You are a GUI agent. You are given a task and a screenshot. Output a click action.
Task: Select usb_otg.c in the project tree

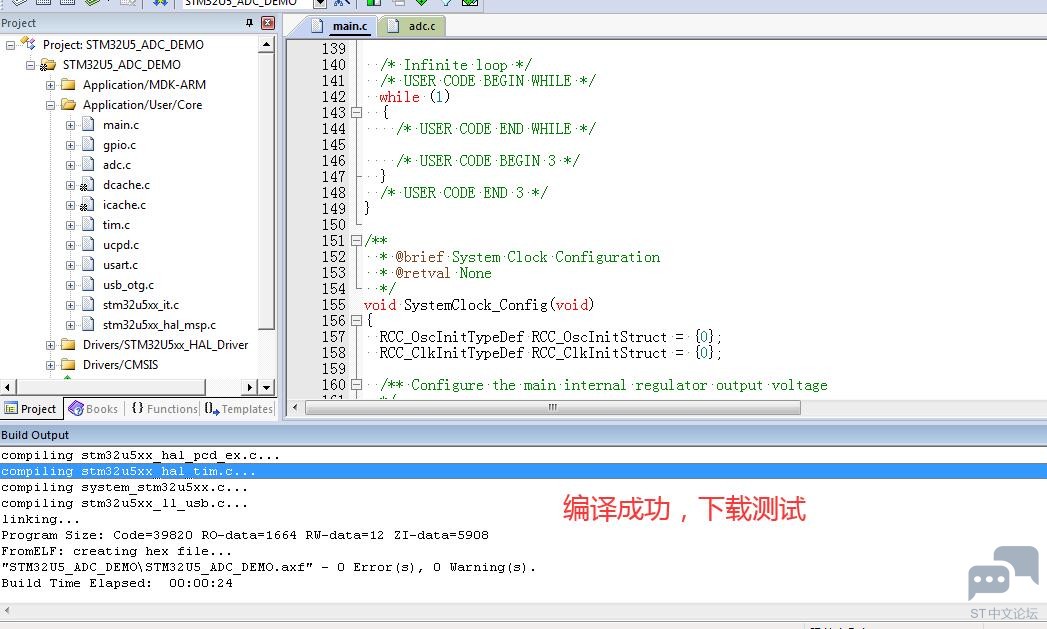click(x=128, y=285)
